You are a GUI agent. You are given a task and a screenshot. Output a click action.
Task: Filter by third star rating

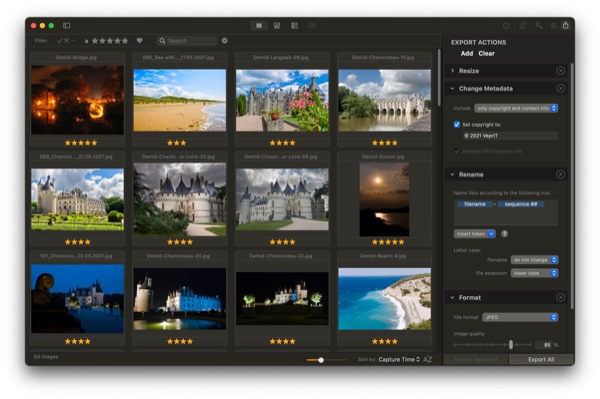(x=110, y=41)
